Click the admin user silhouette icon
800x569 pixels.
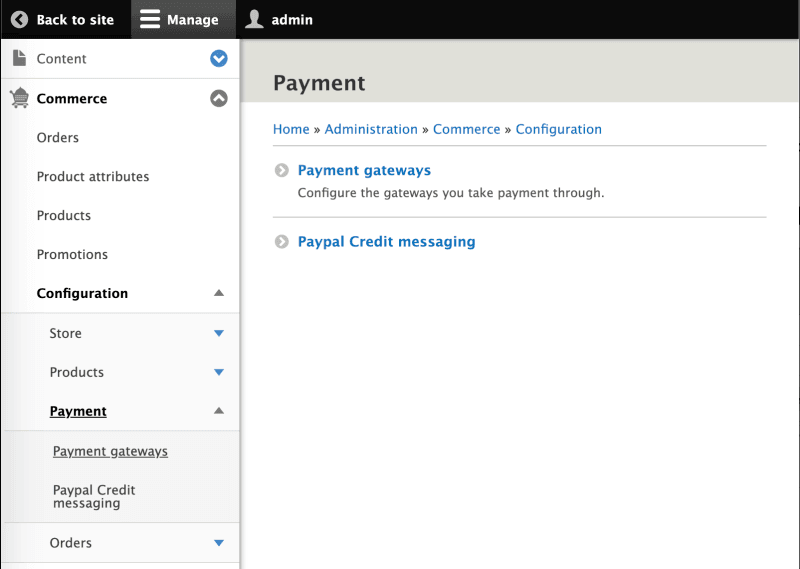pyautogui.click(x=255, y=20)
